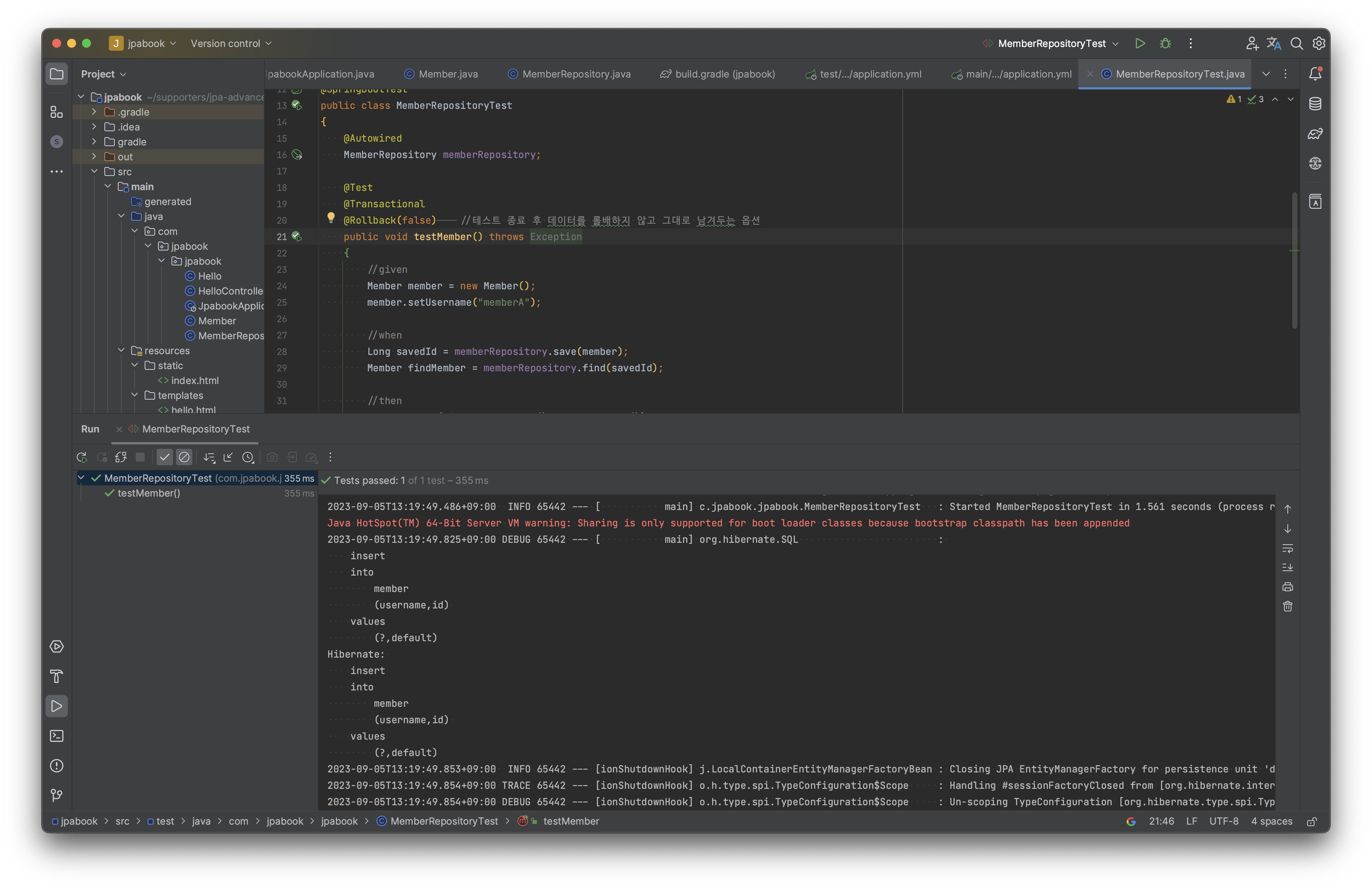Toggle Show Ignored tests button

[184, 457]
